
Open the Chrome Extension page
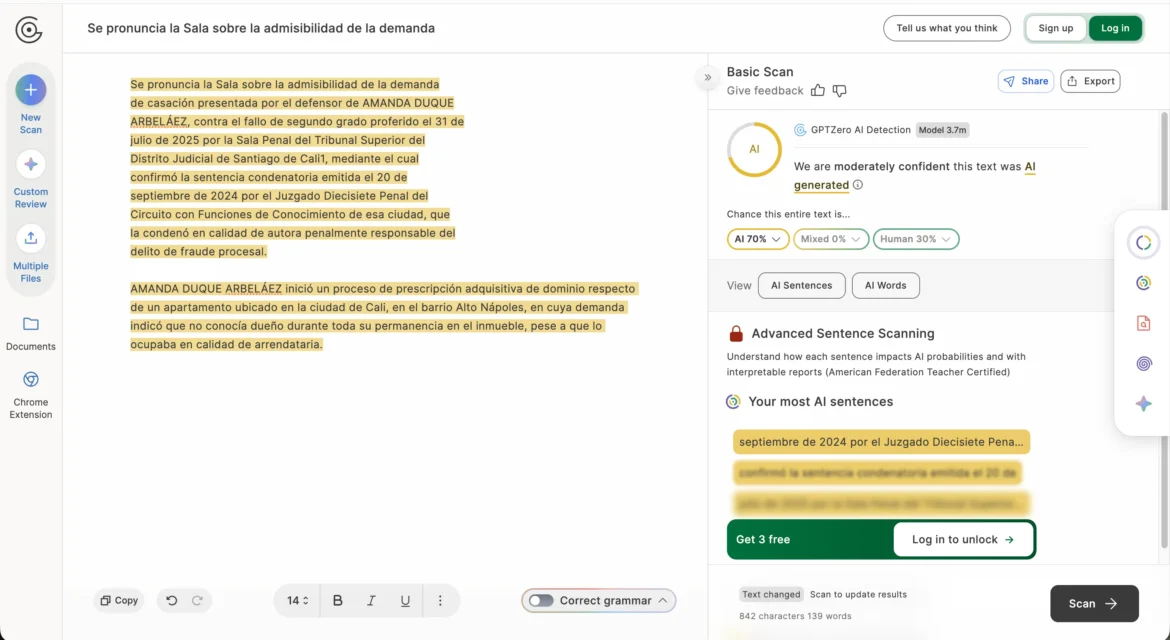coord(30,390)
